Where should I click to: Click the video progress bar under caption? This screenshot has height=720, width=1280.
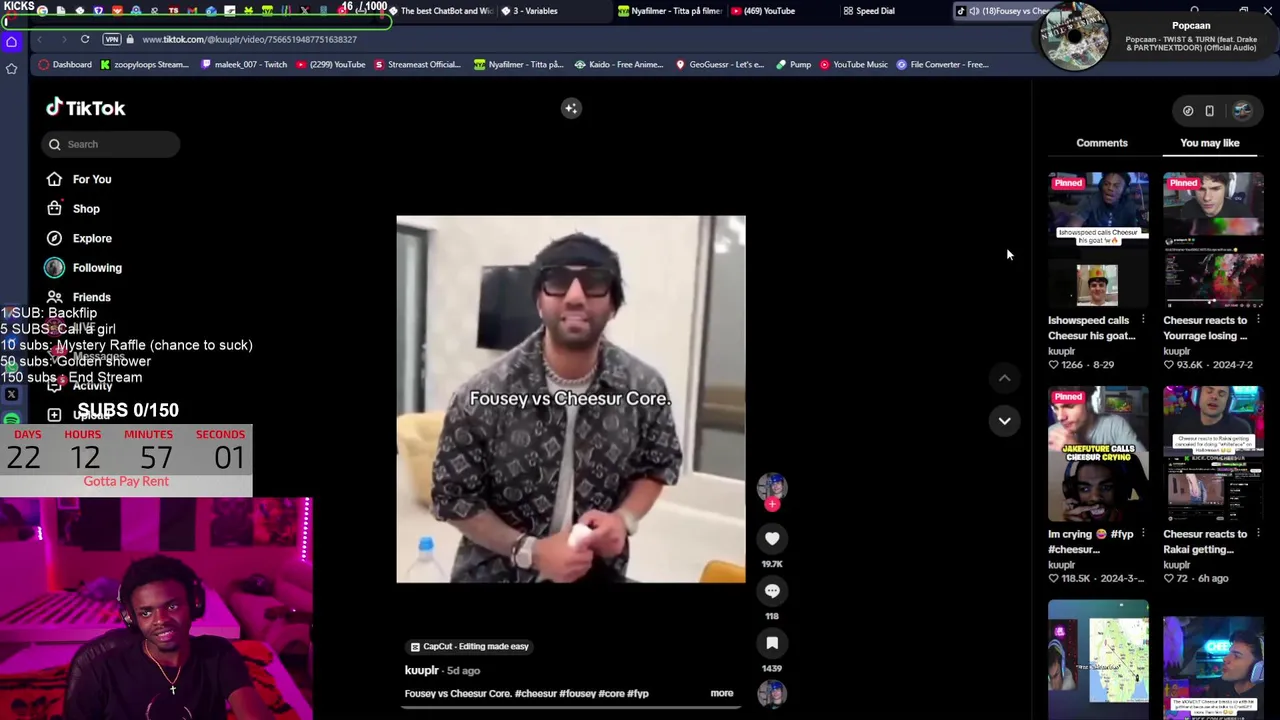571,707
